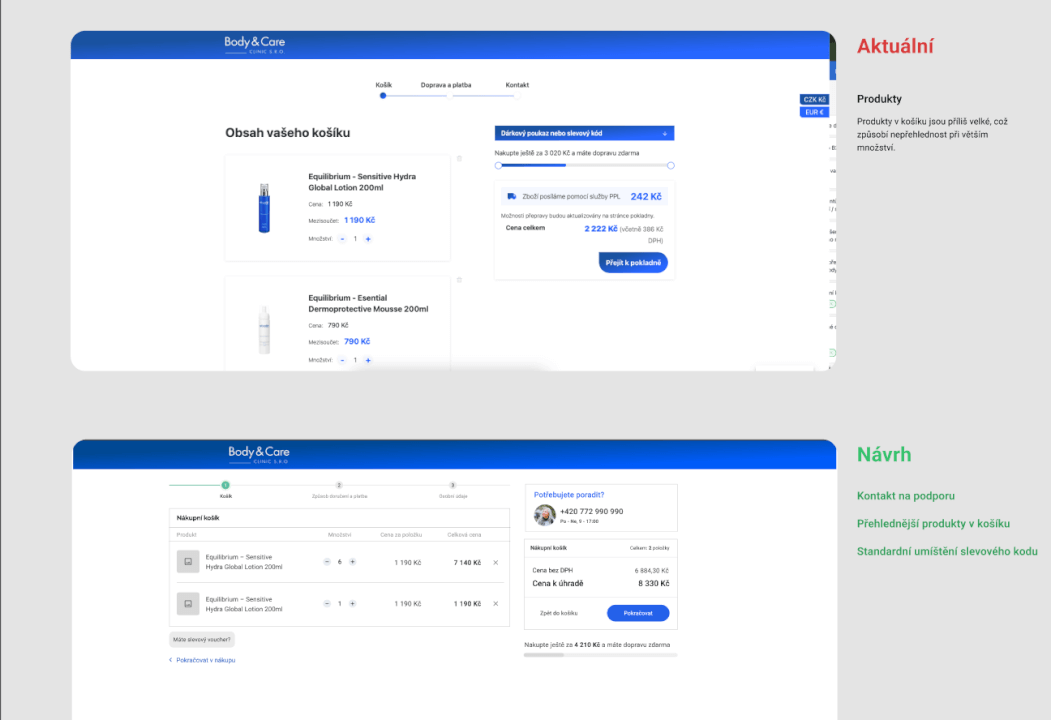Click product thumbnail of second cart row

tap(188, 603)
